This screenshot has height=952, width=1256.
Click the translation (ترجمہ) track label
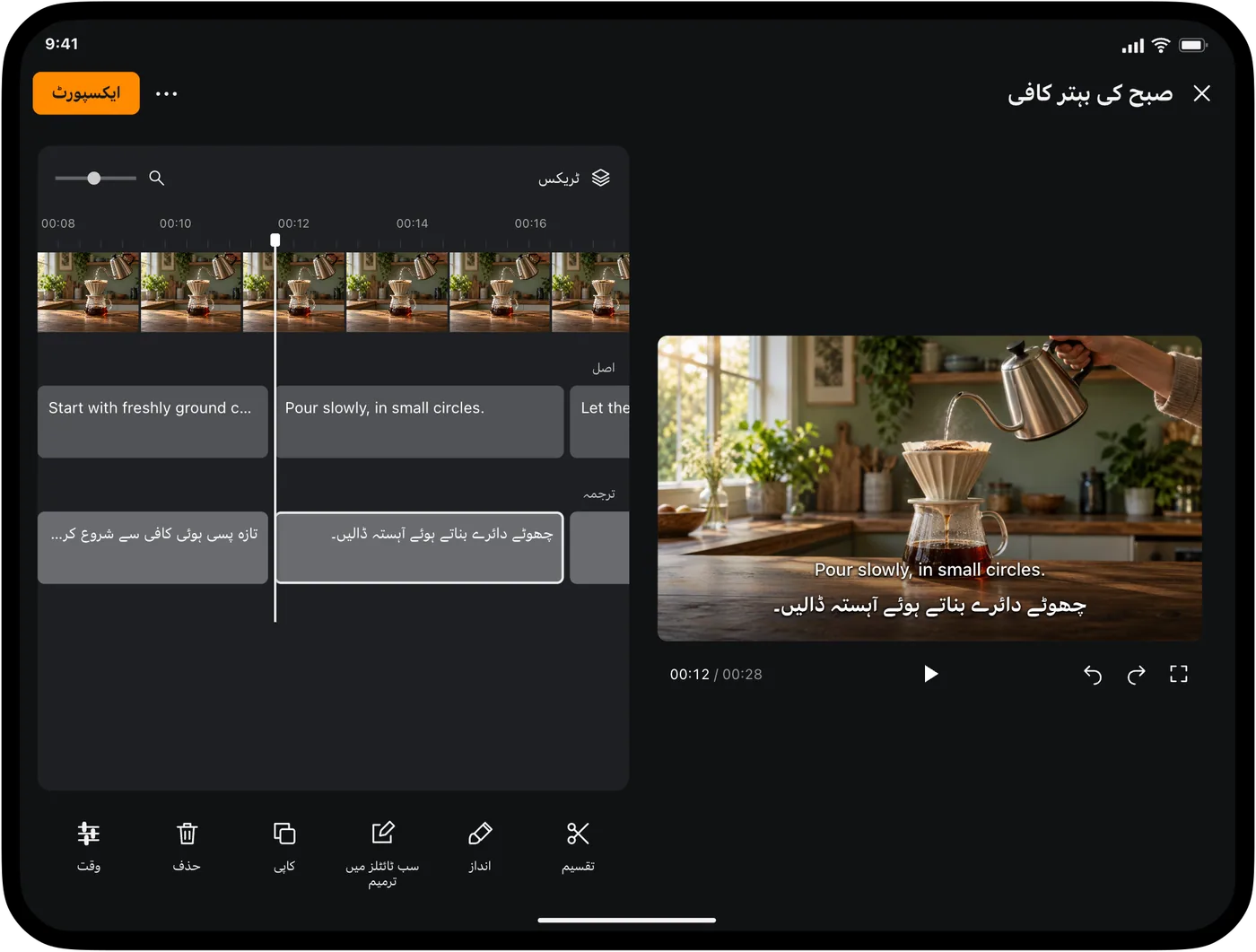[599, 494]
